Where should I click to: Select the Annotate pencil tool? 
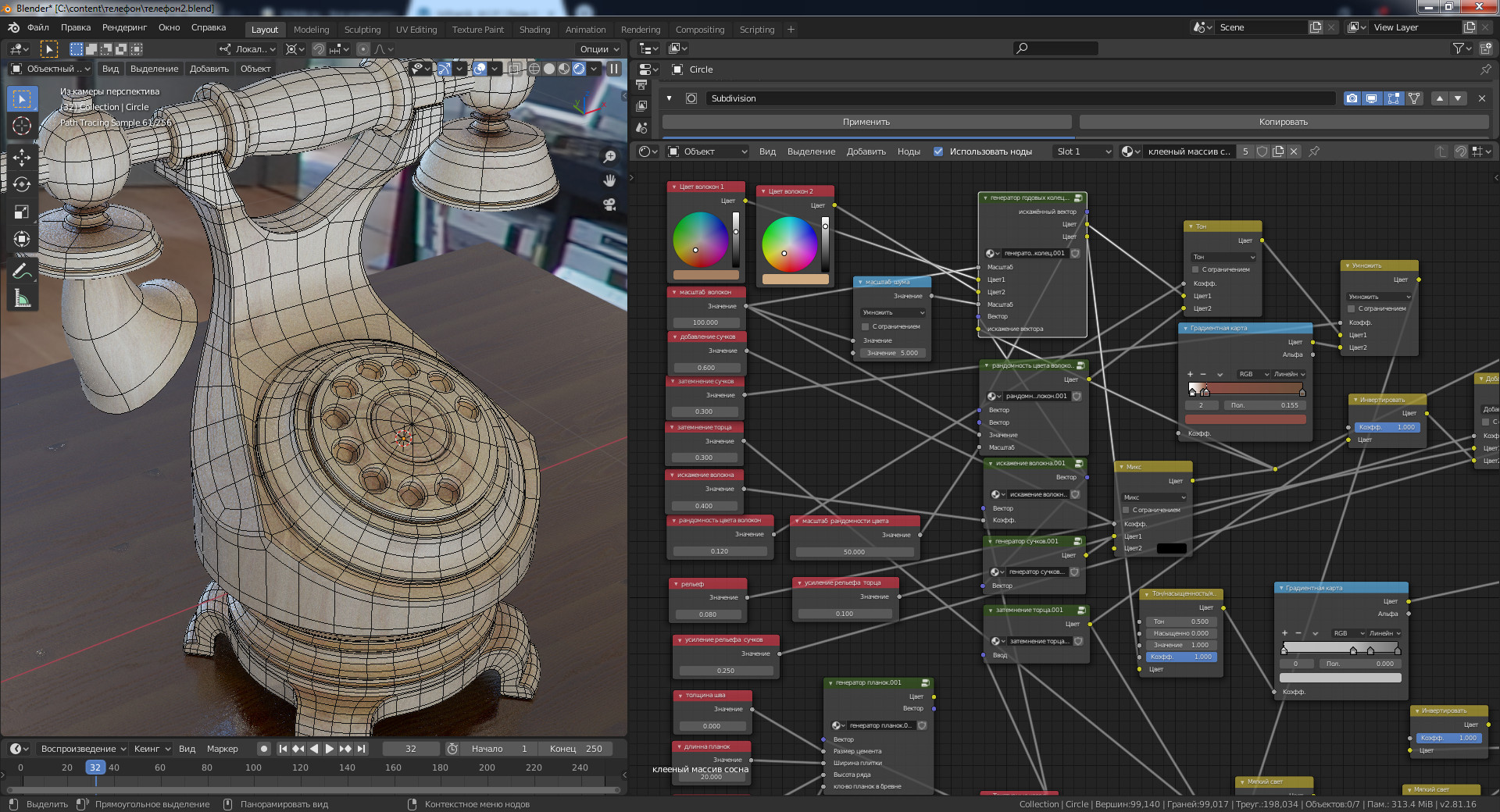tap(22, 271)
